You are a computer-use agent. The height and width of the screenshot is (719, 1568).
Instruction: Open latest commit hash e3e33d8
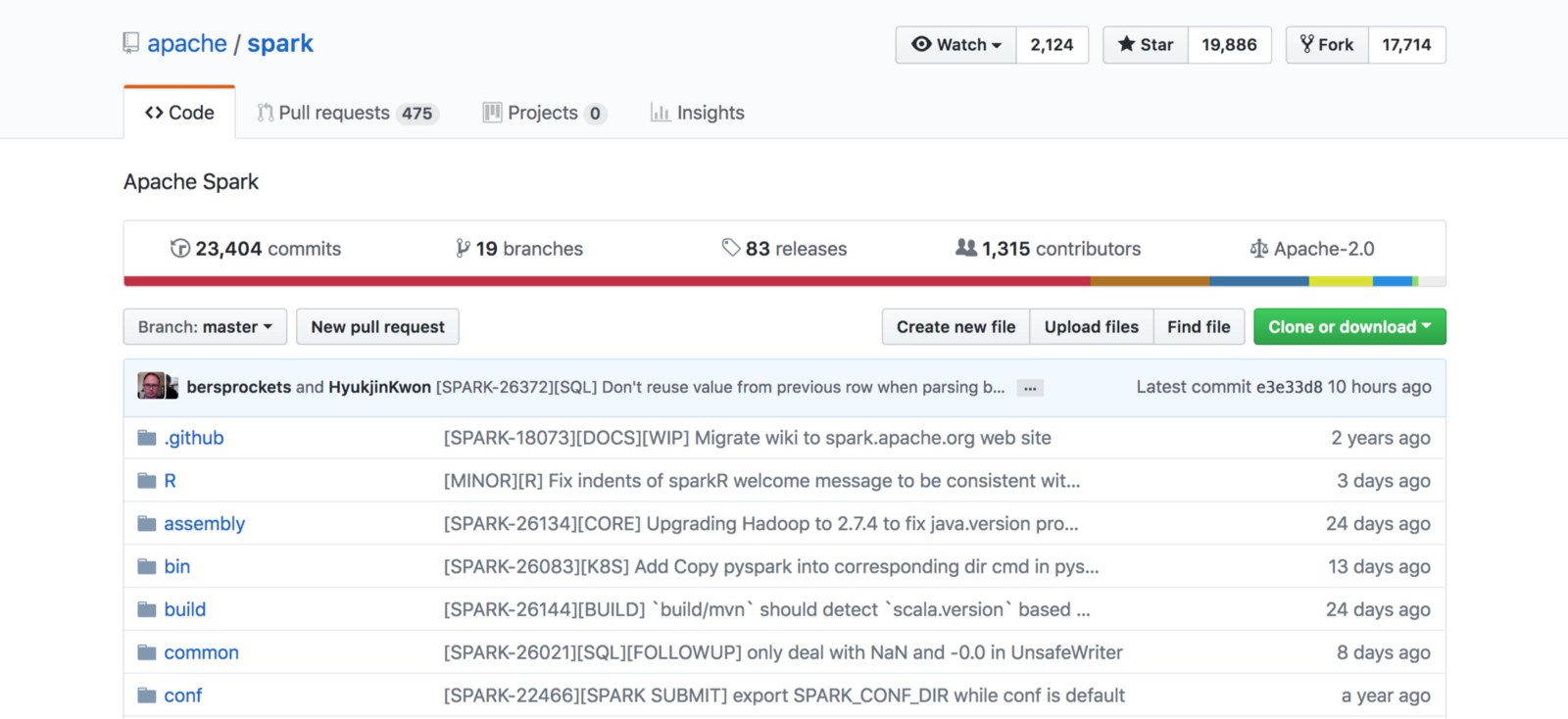coord(1290,387)
